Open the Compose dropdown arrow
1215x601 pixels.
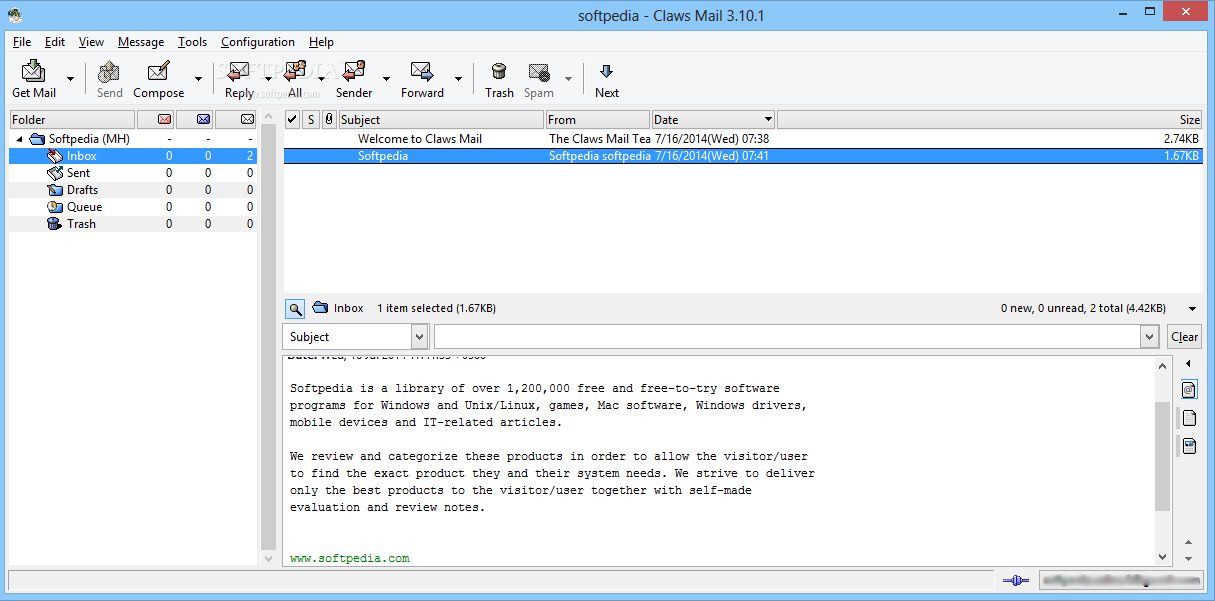tap(198, 79)
